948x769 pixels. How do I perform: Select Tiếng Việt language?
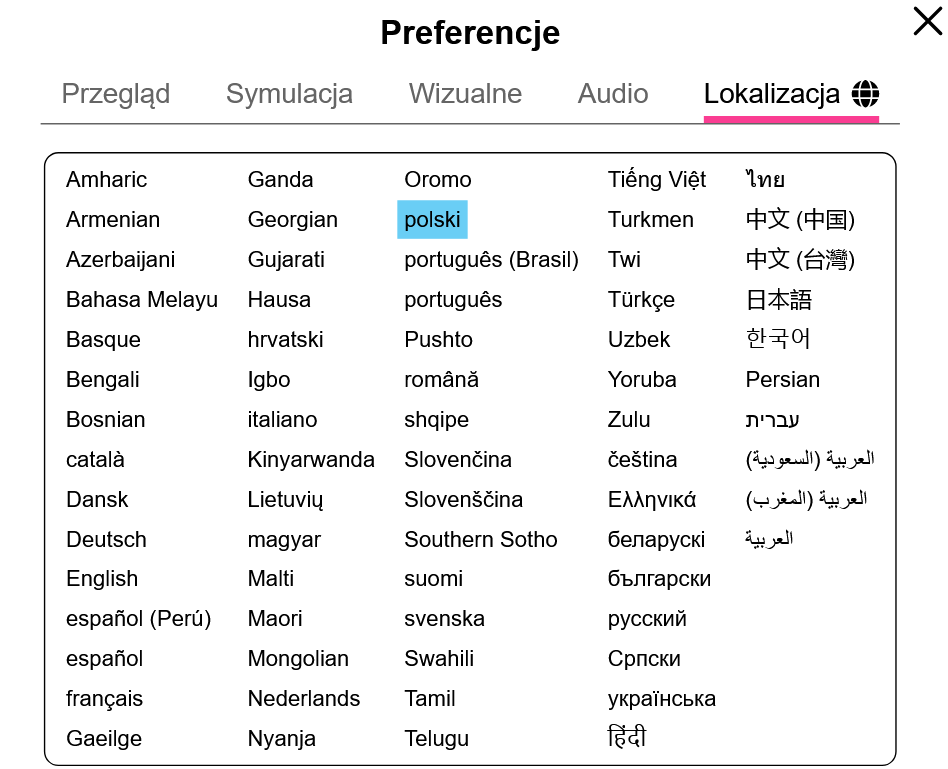coord(657,180)
